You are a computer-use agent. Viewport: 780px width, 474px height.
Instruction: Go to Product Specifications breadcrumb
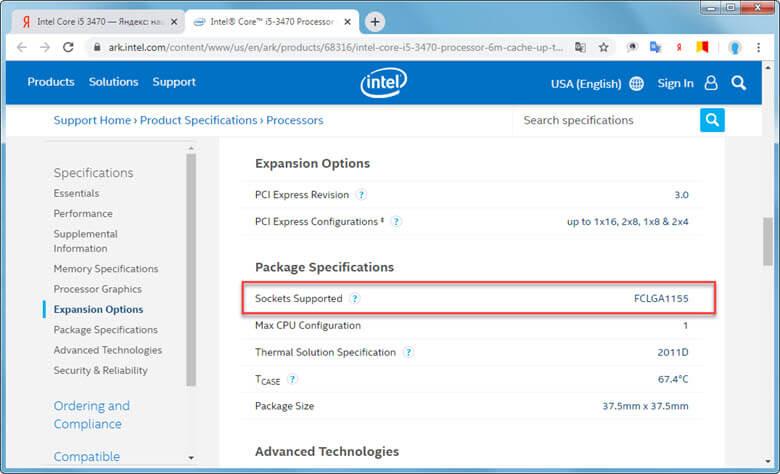pos(198,120)
